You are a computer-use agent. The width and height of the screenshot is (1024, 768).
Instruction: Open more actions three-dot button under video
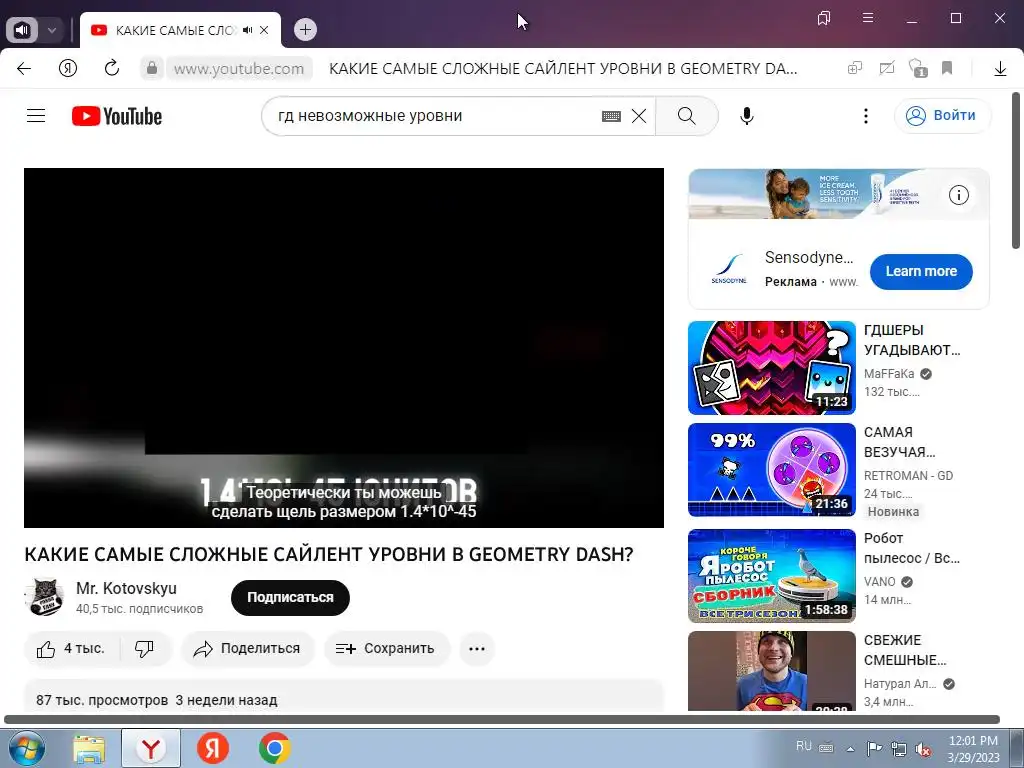477,648
